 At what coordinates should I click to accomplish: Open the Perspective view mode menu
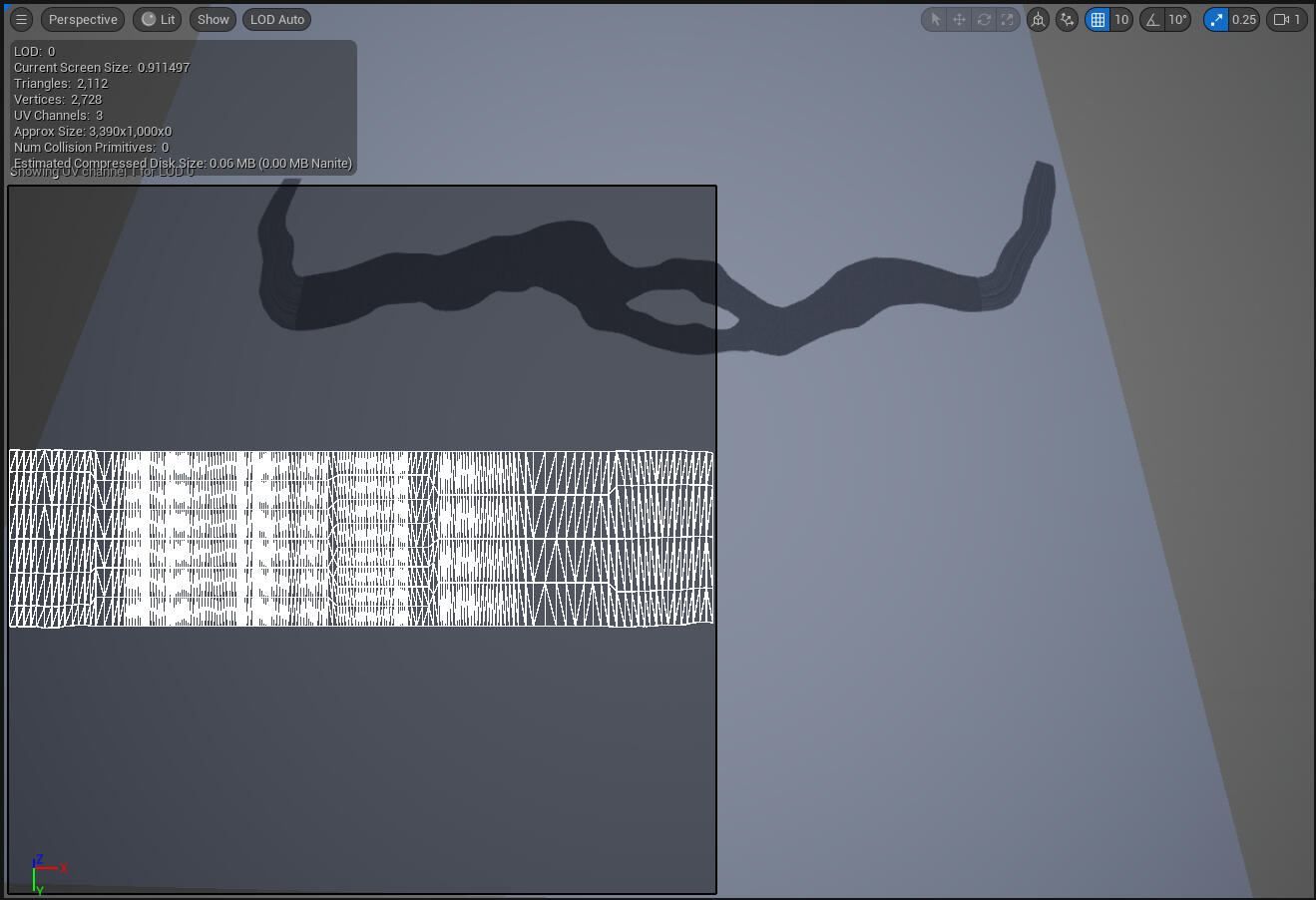pyautogui.click(x=83, y=20)
